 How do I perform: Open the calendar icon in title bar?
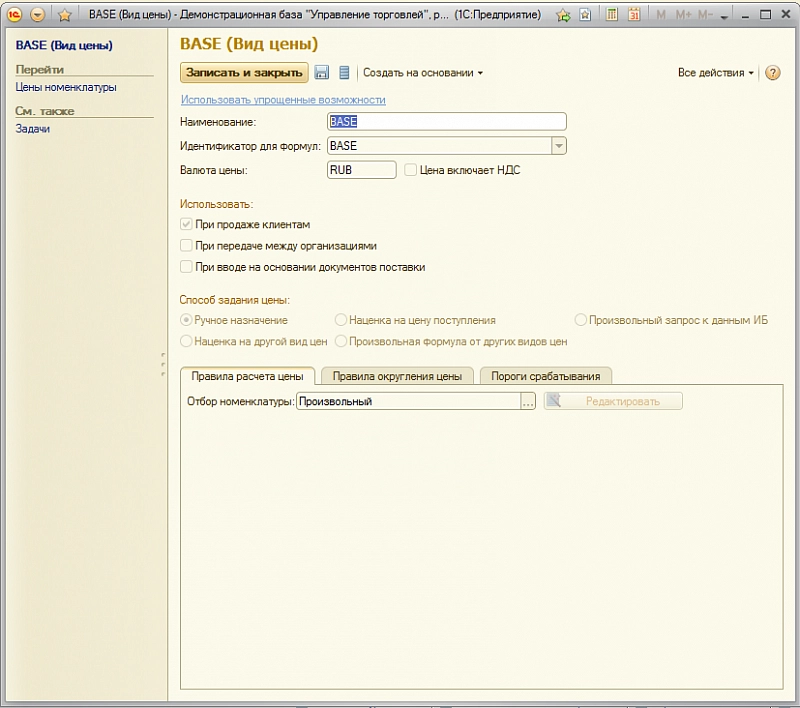pos(635,15)
